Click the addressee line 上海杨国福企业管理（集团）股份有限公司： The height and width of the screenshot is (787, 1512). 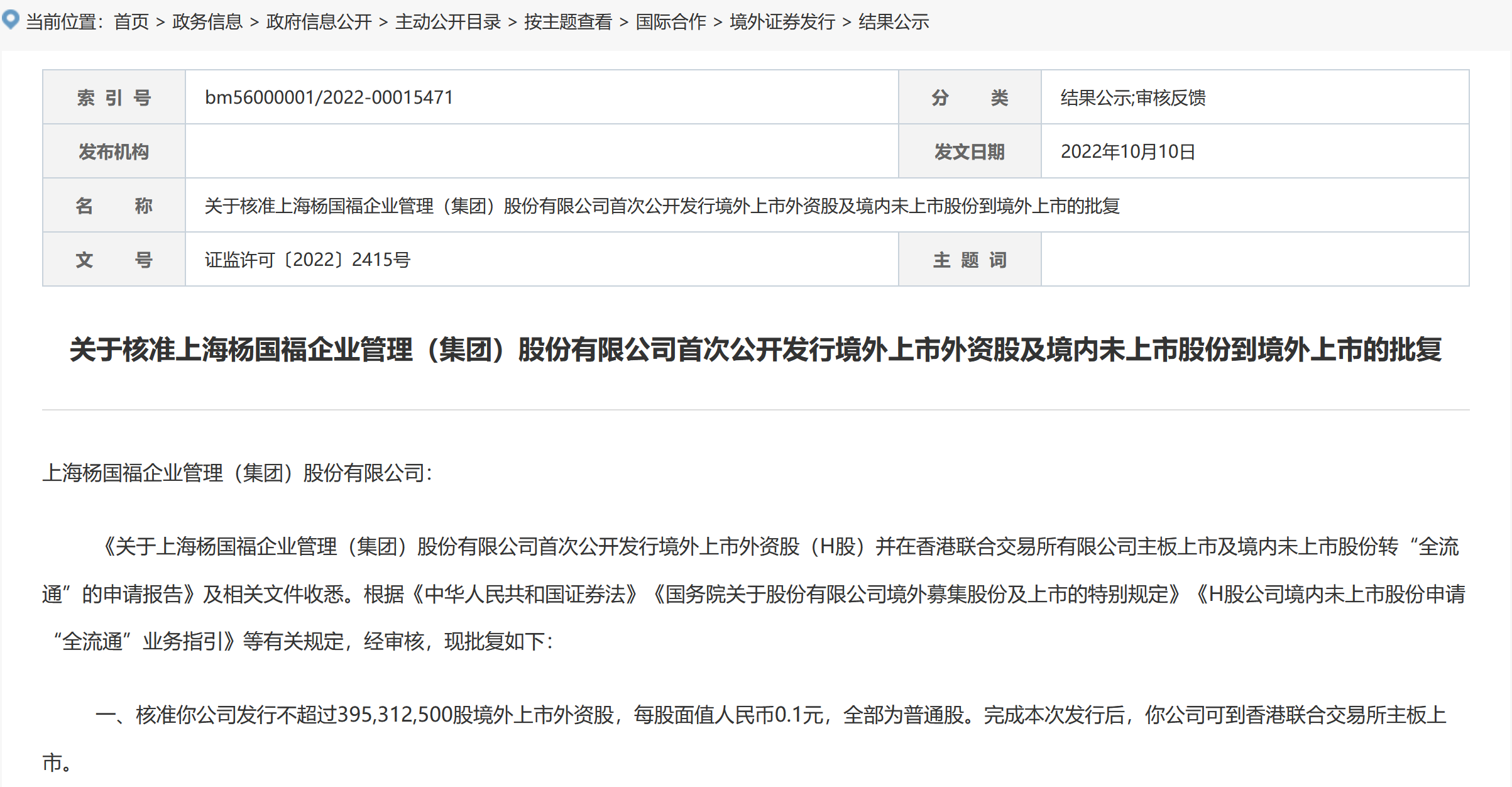tap(238, 473)
